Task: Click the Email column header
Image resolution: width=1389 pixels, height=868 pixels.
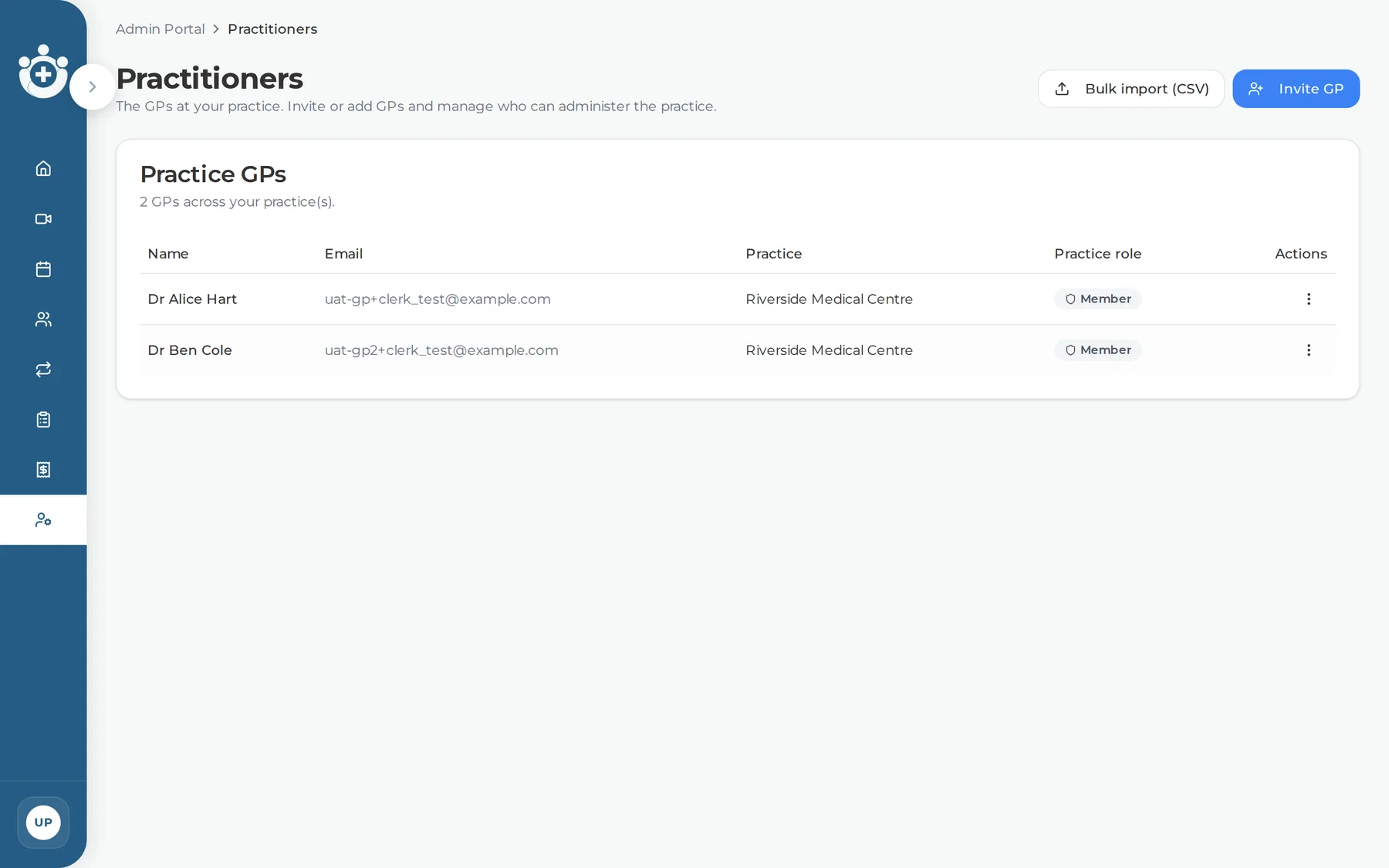Action: [x=343, y=254]
